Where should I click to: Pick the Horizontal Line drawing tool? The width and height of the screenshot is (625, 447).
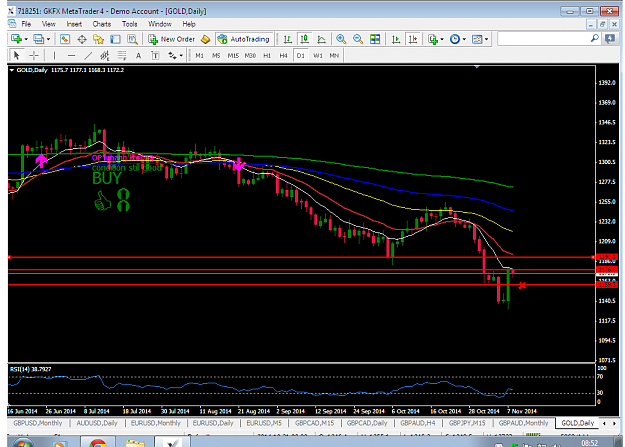[x=71, y=55]
